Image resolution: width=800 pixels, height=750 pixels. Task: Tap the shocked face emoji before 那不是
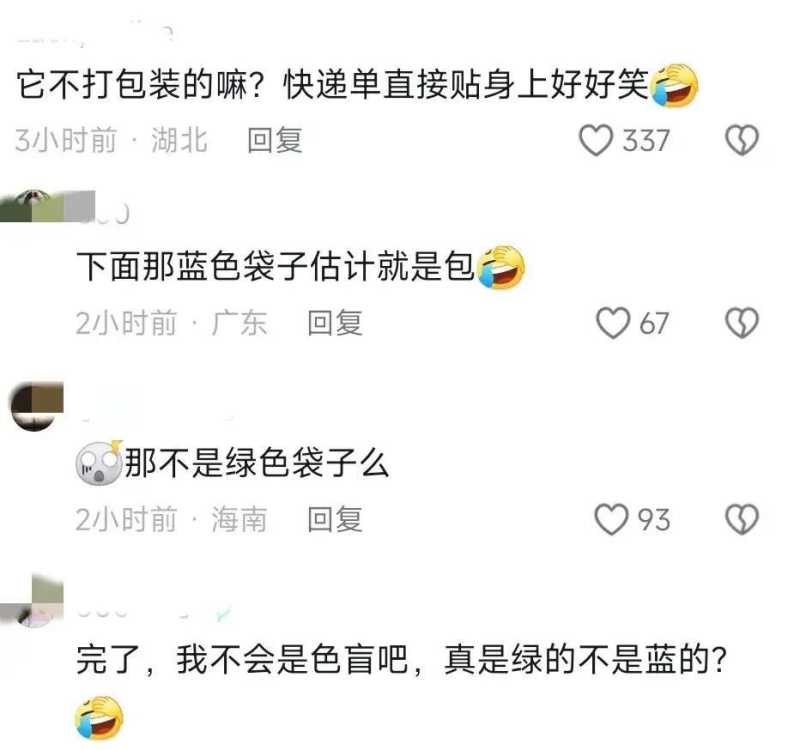tap(99, 462)
